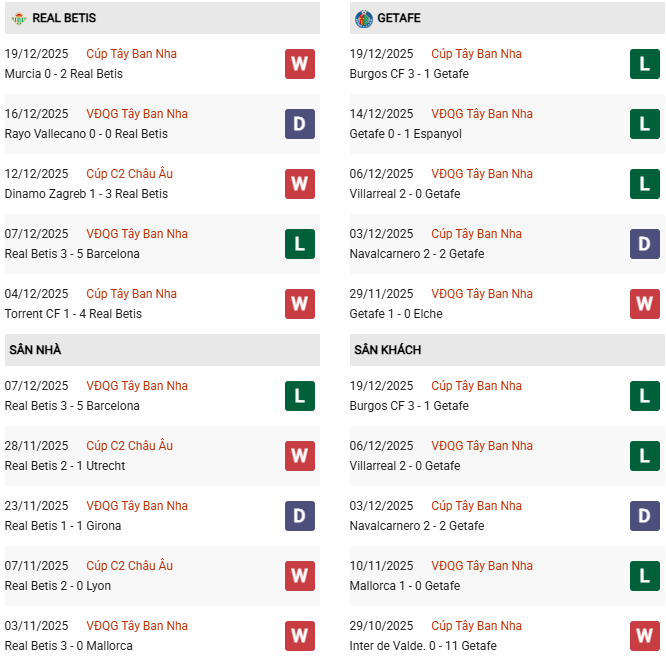Click the W badge for Inter de Valde. match
The height and width of the screenshot is (659, 666).
coord(644,636)
